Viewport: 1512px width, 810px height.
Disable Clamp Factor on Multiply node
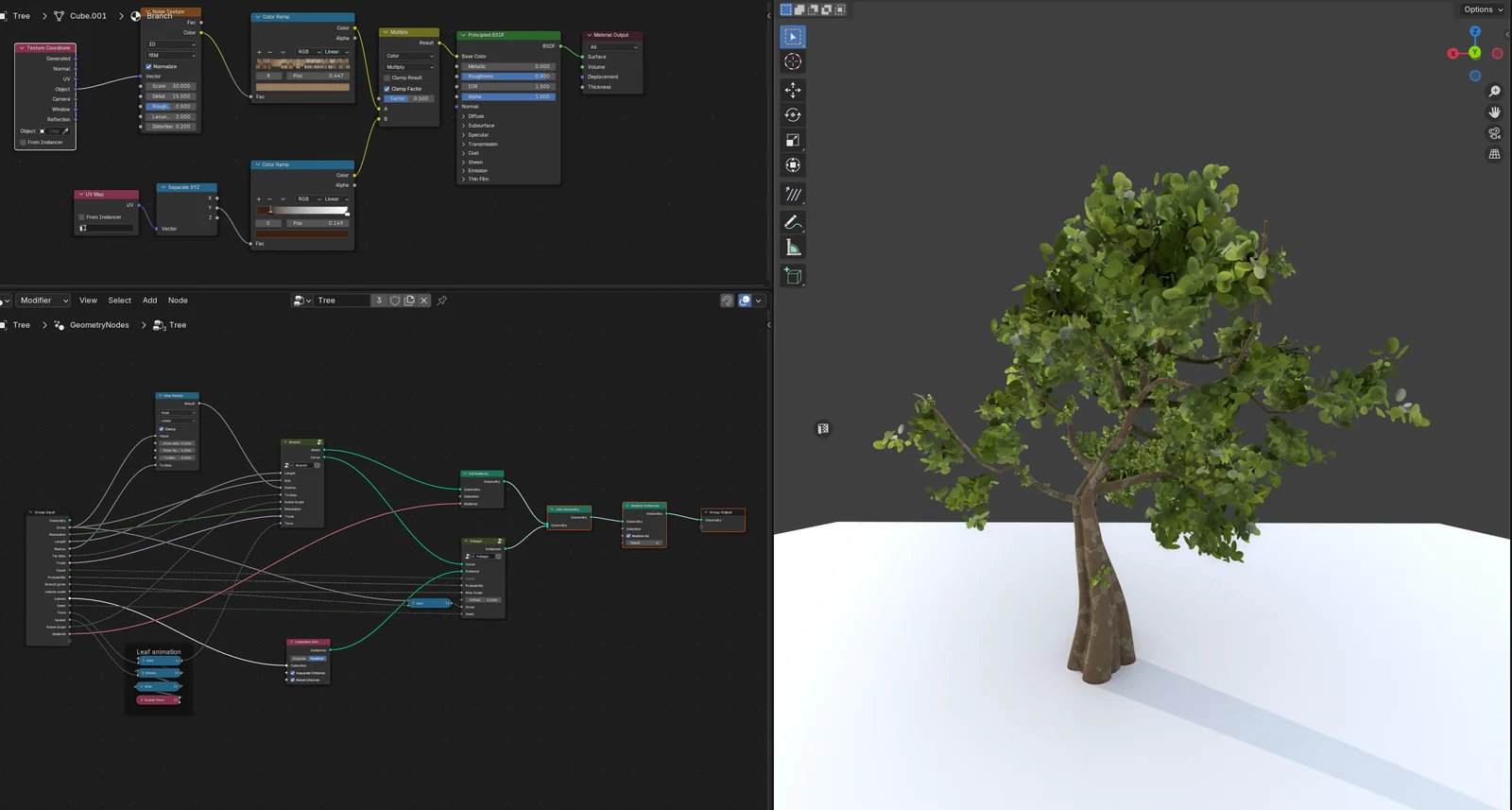387,89
